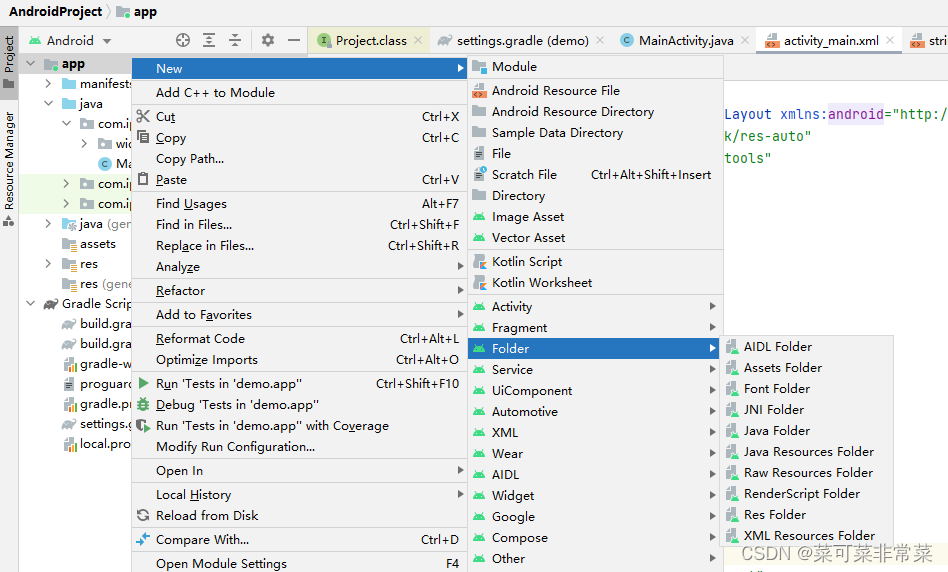Open project view settings gear
The image size is (948, 572).
(x=268, y=41)
